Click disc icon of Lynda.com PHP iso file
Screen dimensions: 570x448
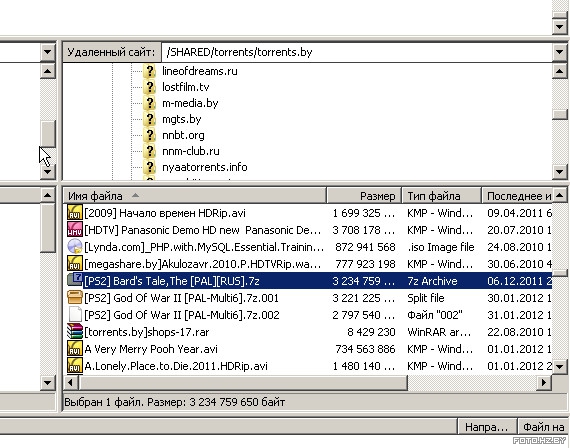coord(75,247)
